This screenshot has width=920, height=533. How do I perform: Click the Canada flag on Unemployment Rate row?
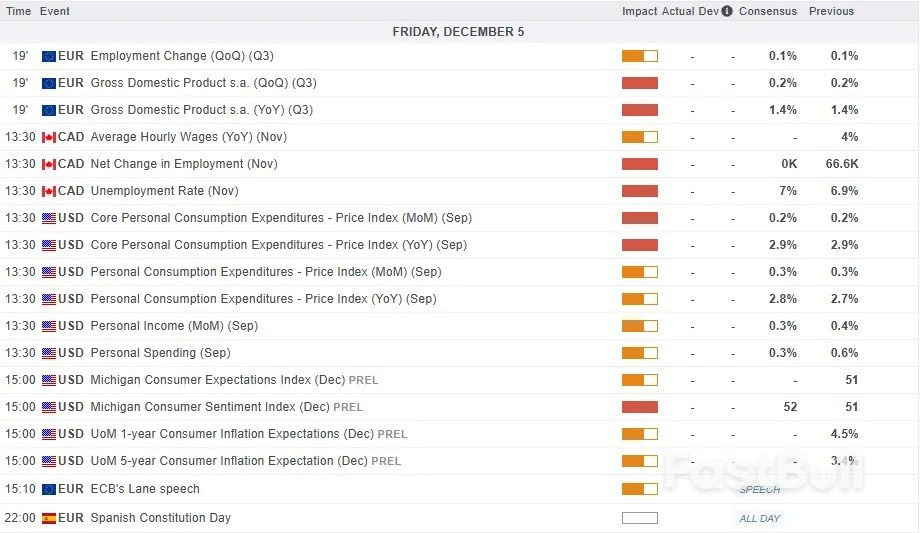pyautogui.click(x=48, y=191)
